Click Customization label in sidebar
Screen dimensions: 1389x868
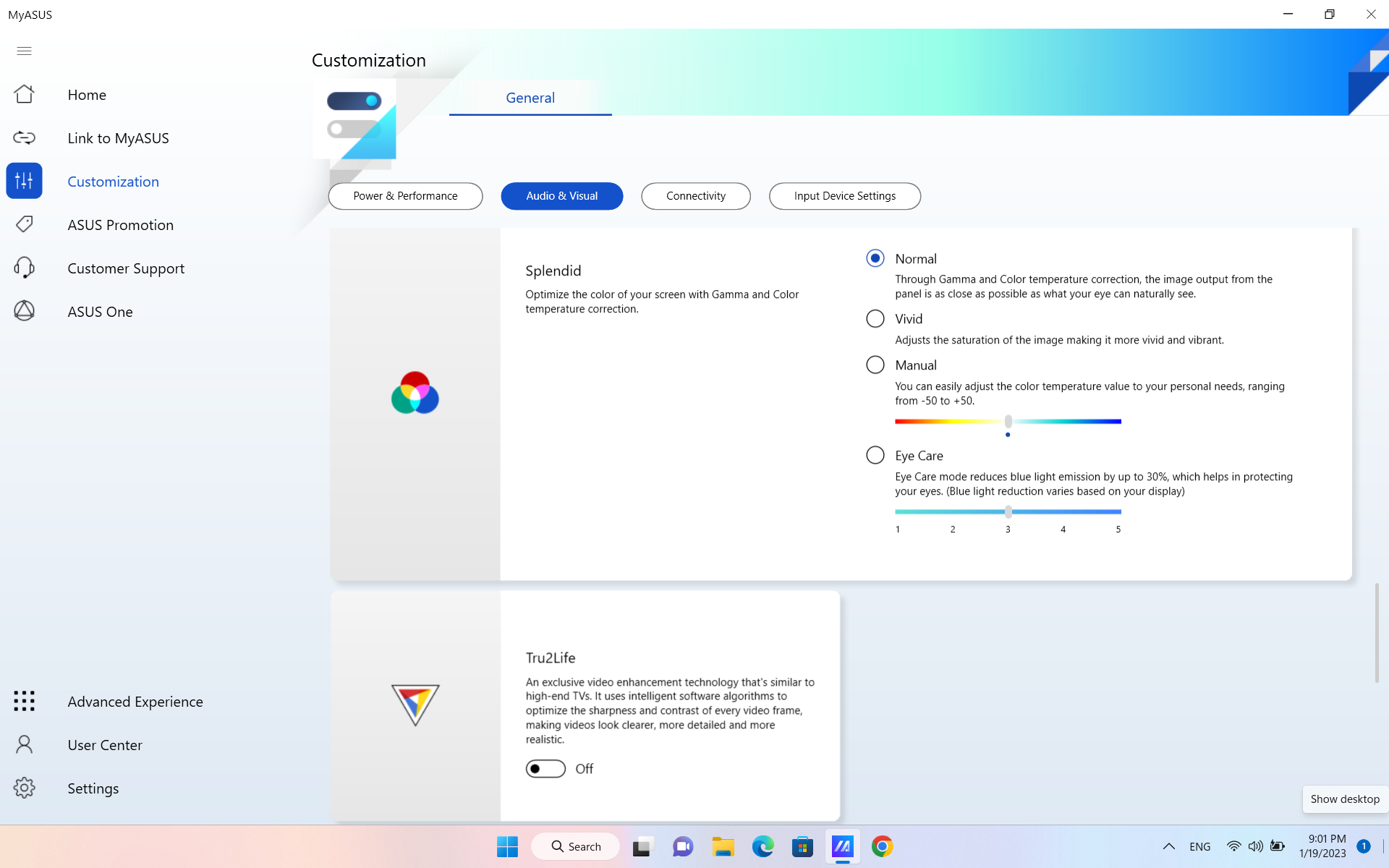coord(113,182)
